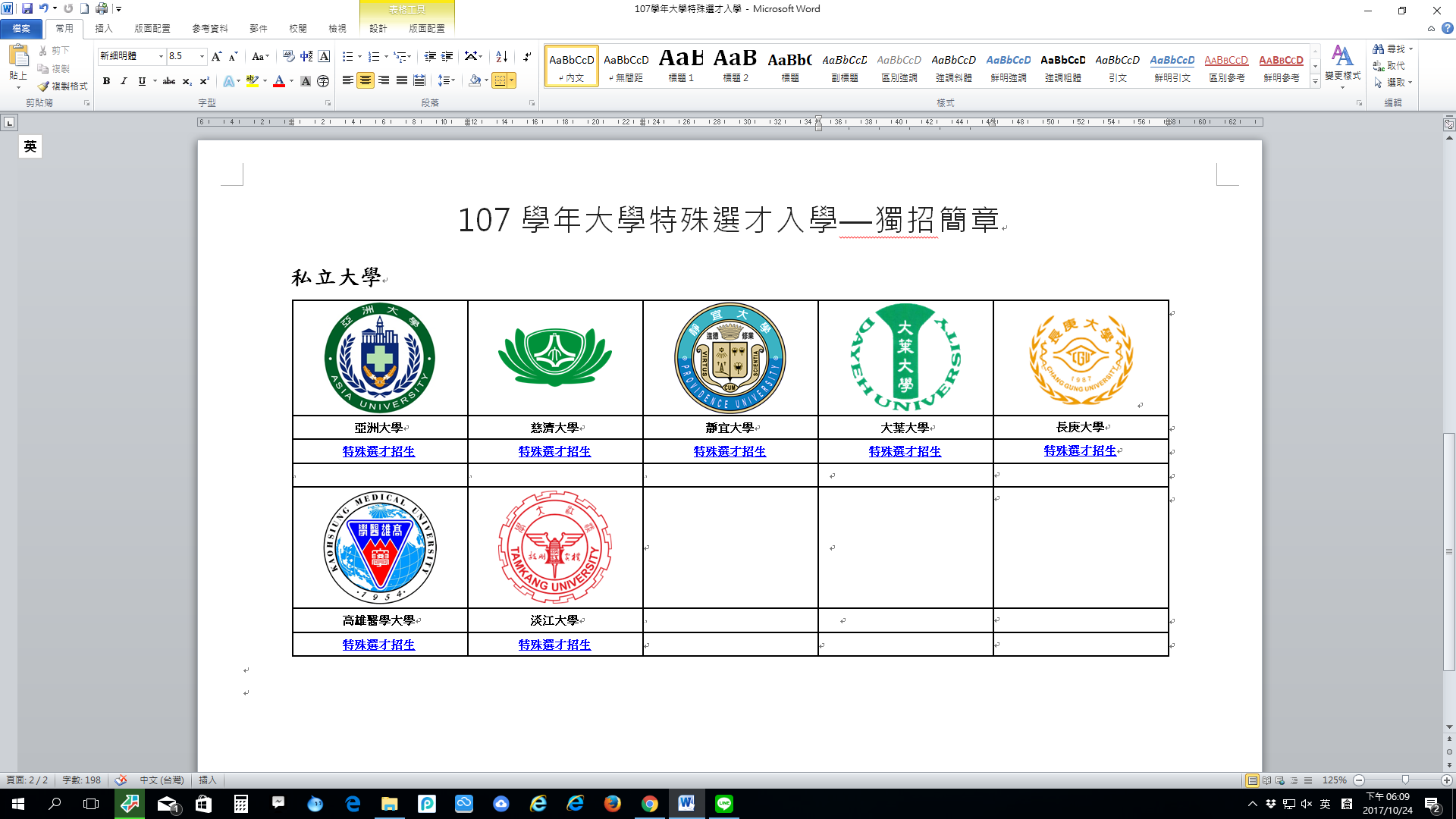Open the line spacing dropdown
The height and width of the screenshot is (819, 1456).
click(x=446, y=80)
